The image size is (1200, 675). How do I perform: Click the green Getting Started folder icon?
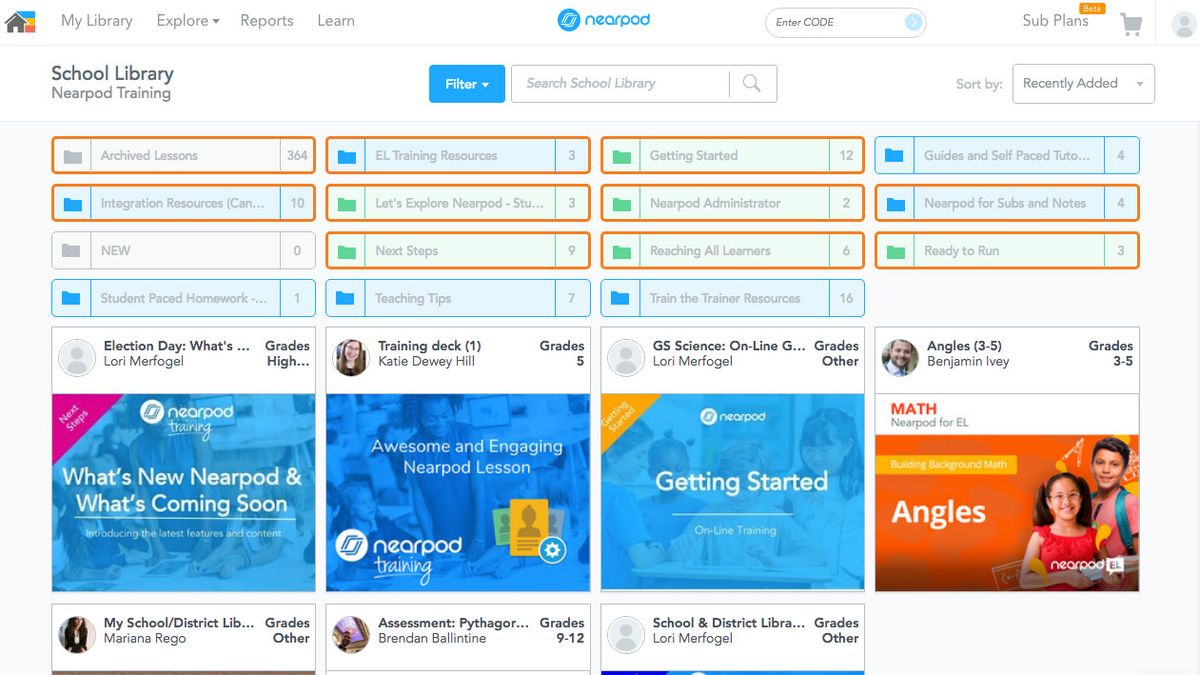tap(621, 155)
